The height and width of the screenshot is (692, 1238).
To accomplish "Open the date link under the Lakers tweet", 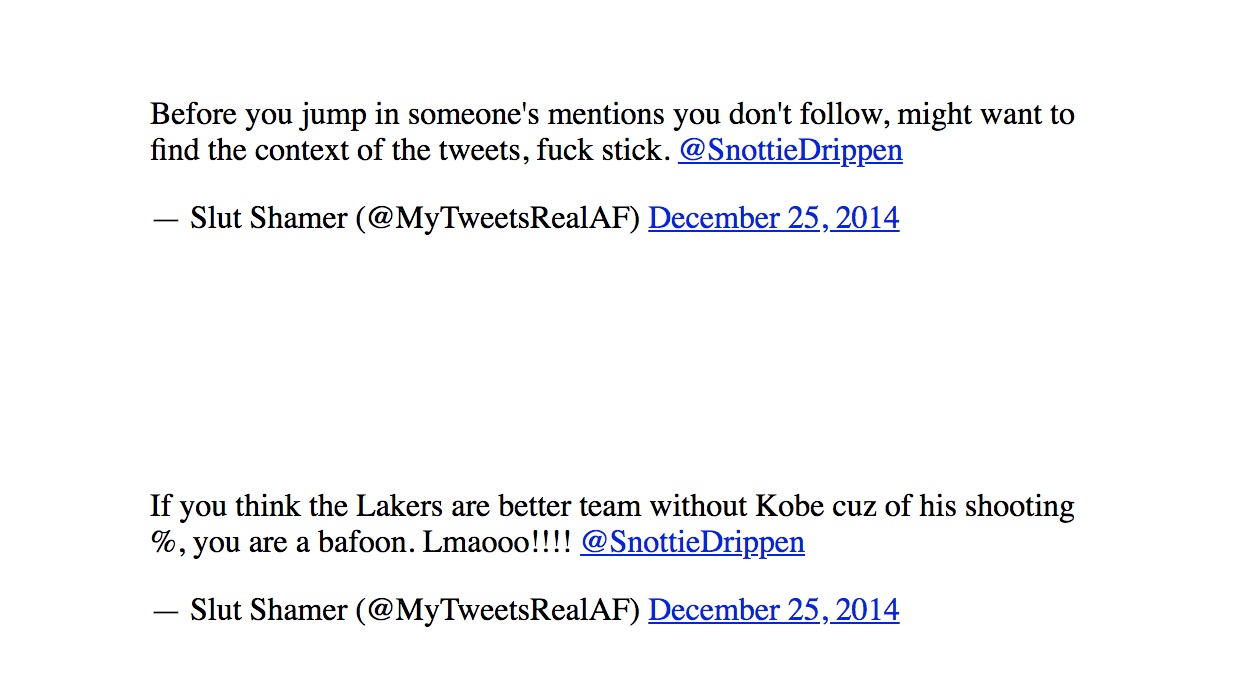I will pyautogui.click(x=773, y=610).
